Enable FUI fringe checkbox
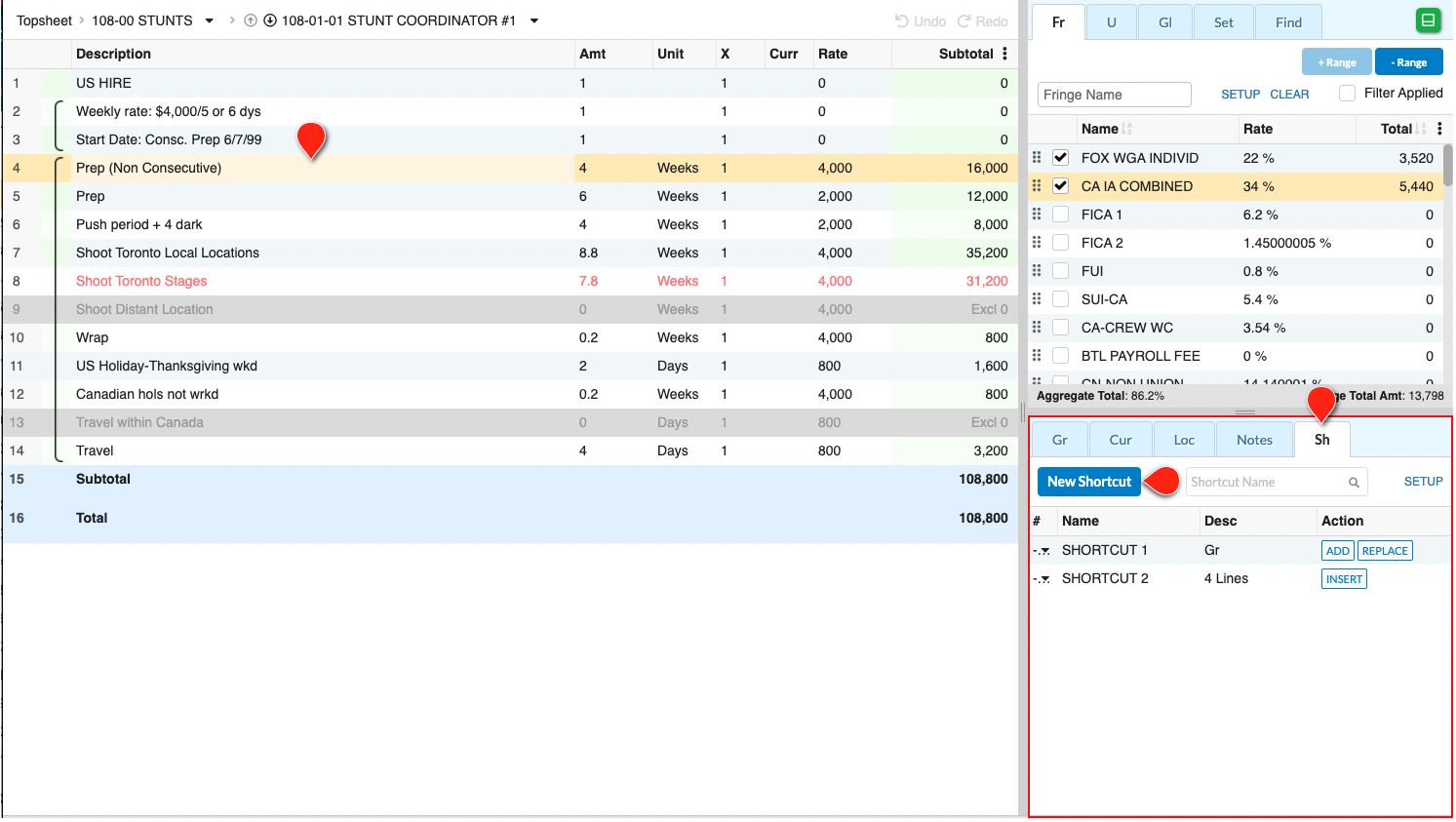The image size is (1456, 822). click(x=1061, y=270)
